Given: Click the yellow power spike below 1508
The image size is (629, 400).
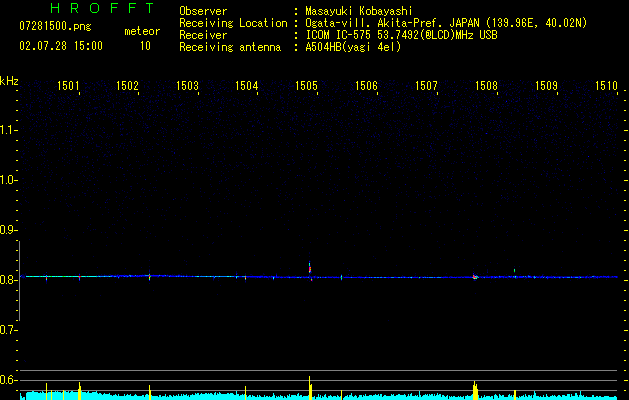Looking at the screenshot, I should coord(475,390).
